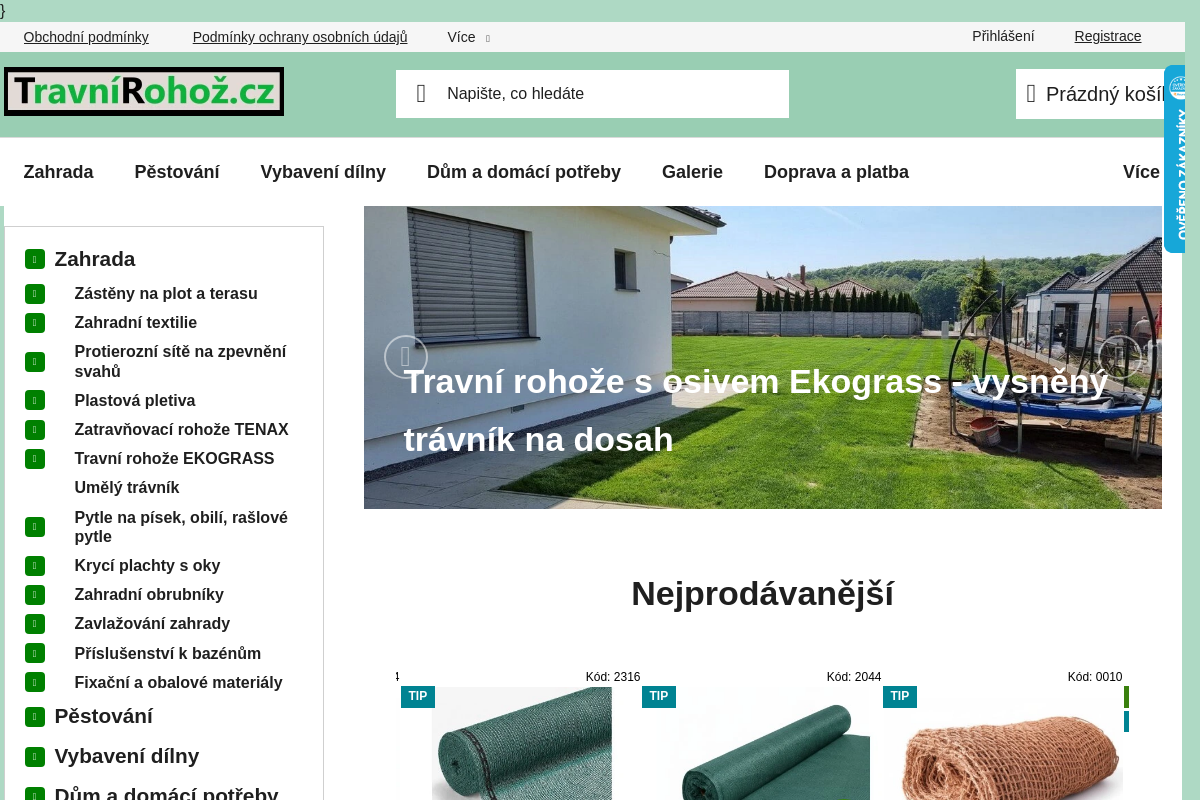The height and width of the screenshot is (800, 1200).
Task: Open Travní rohože EKOGRASS sidebar link
Action: [174, 459]
